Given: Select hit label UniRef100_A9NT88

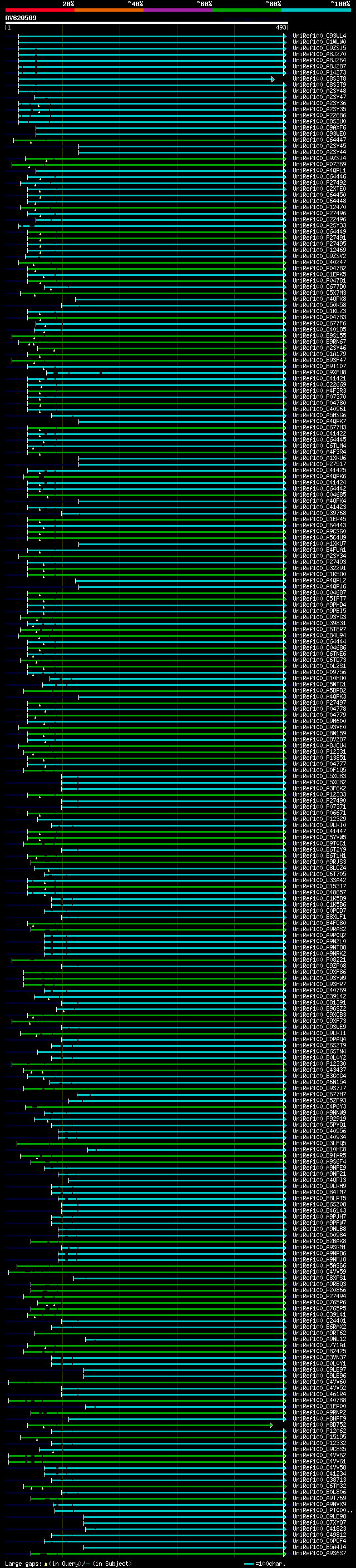Looking at the screenshot, I should point(319,948).
